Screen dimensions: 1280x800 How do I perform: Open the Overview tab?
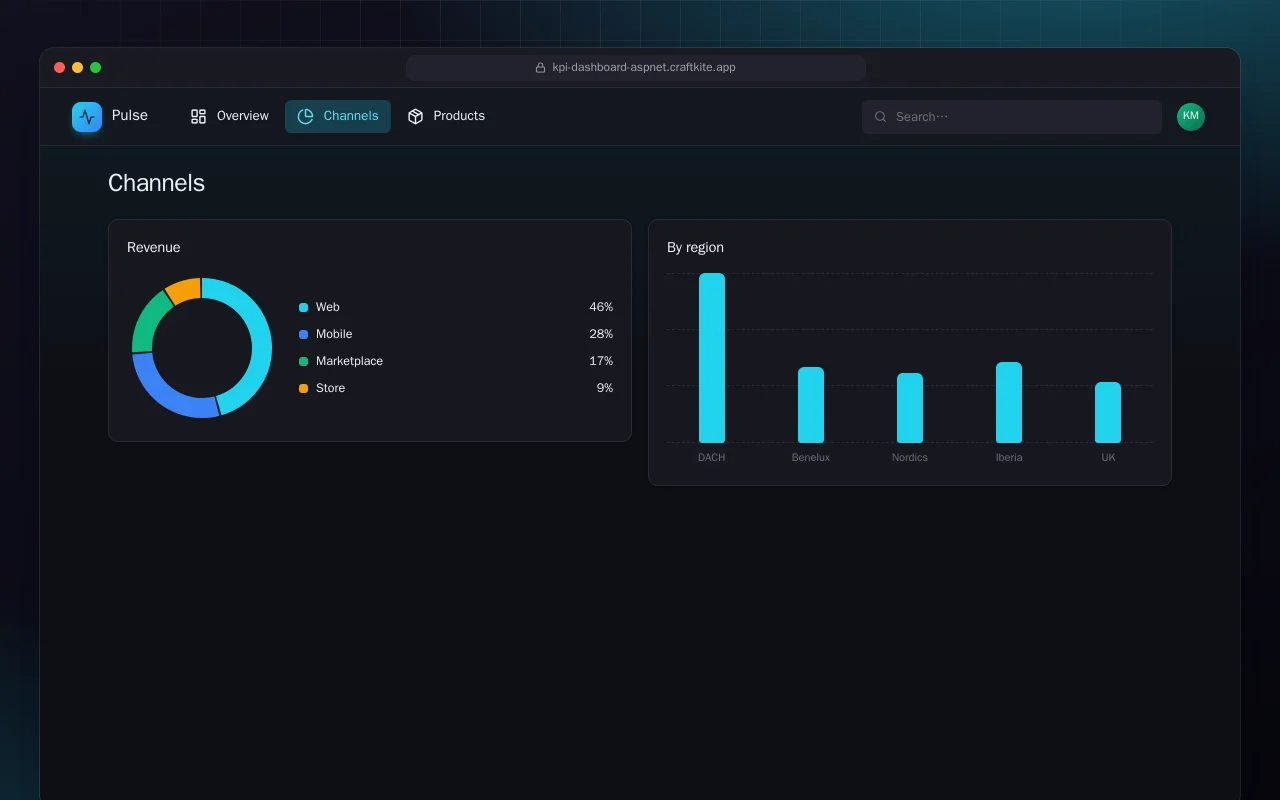tap(229, 116)
